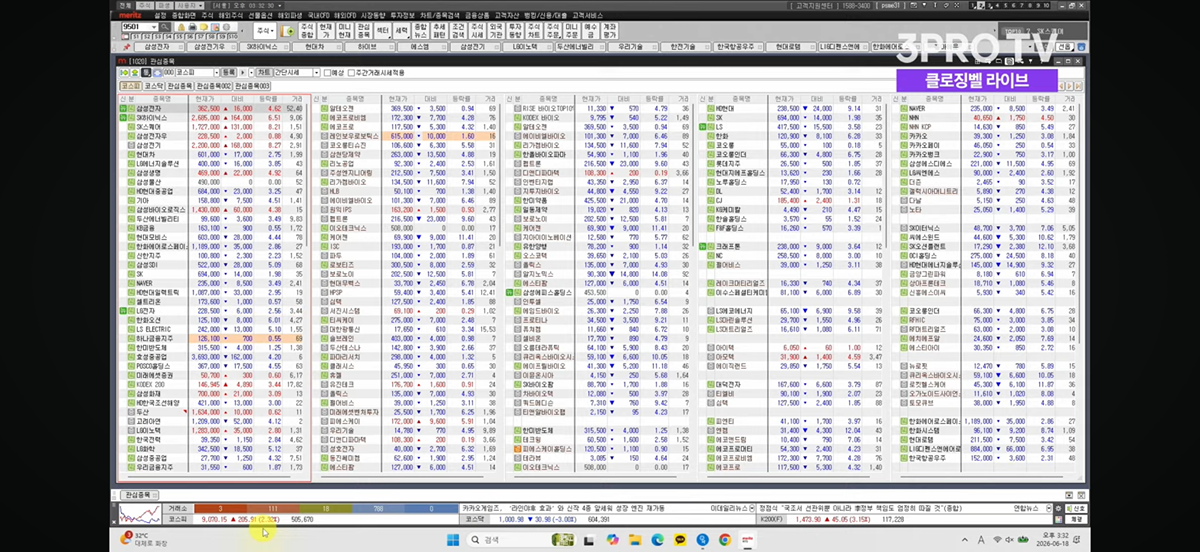Click the S5 saved screen button
The width and height of the screenshot is (1200, 552).
coord(179,36)
